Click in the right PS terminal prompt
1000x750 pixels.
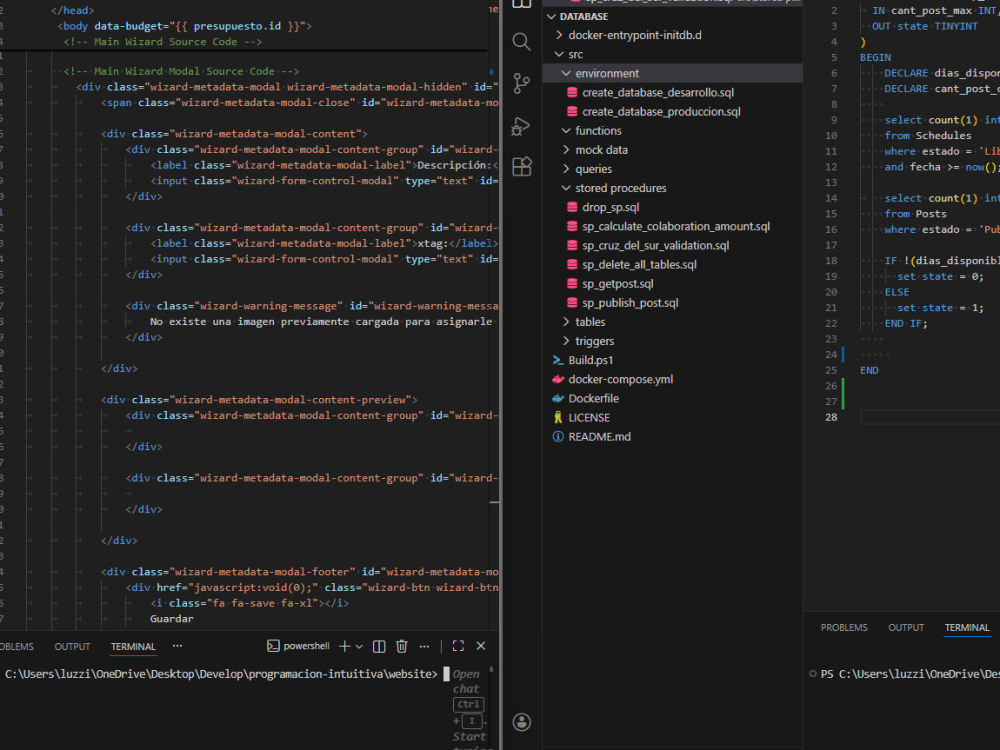pos(909,674)
